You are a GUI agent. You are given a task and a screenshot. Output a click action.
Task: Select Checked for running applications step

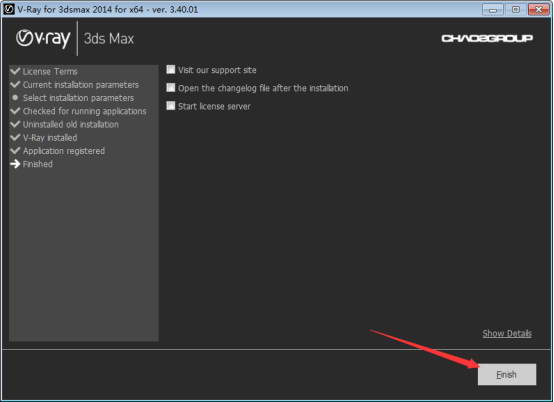coord(84,111)
